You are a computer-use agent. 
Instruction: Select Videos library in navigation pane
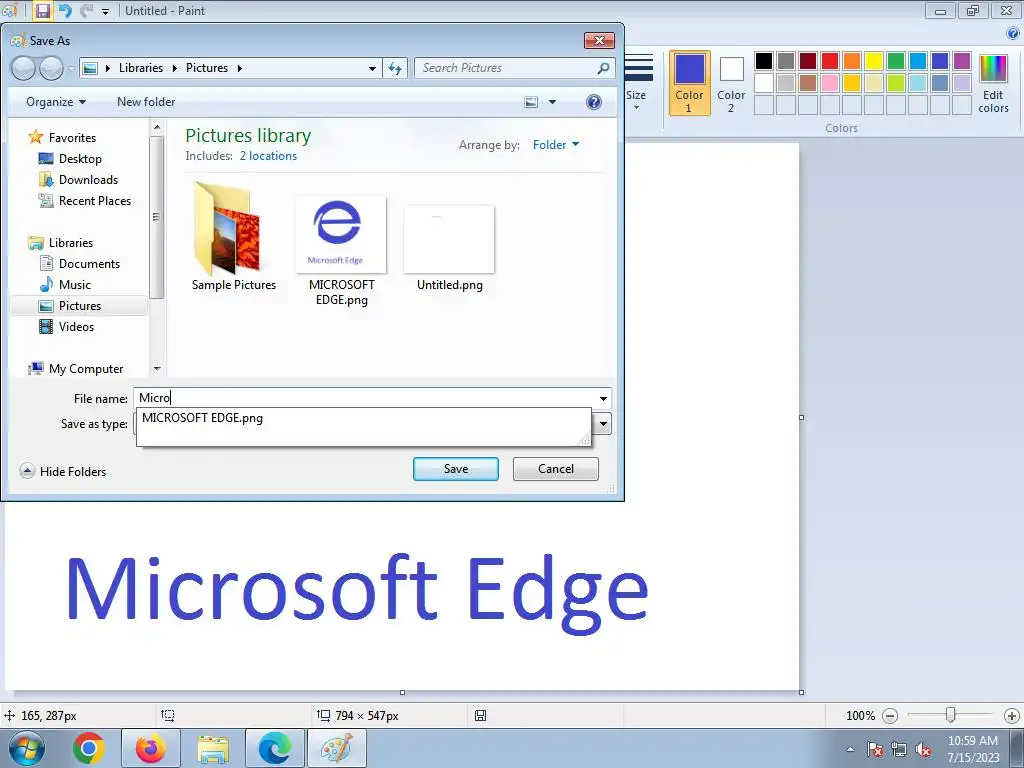point(67,327)
